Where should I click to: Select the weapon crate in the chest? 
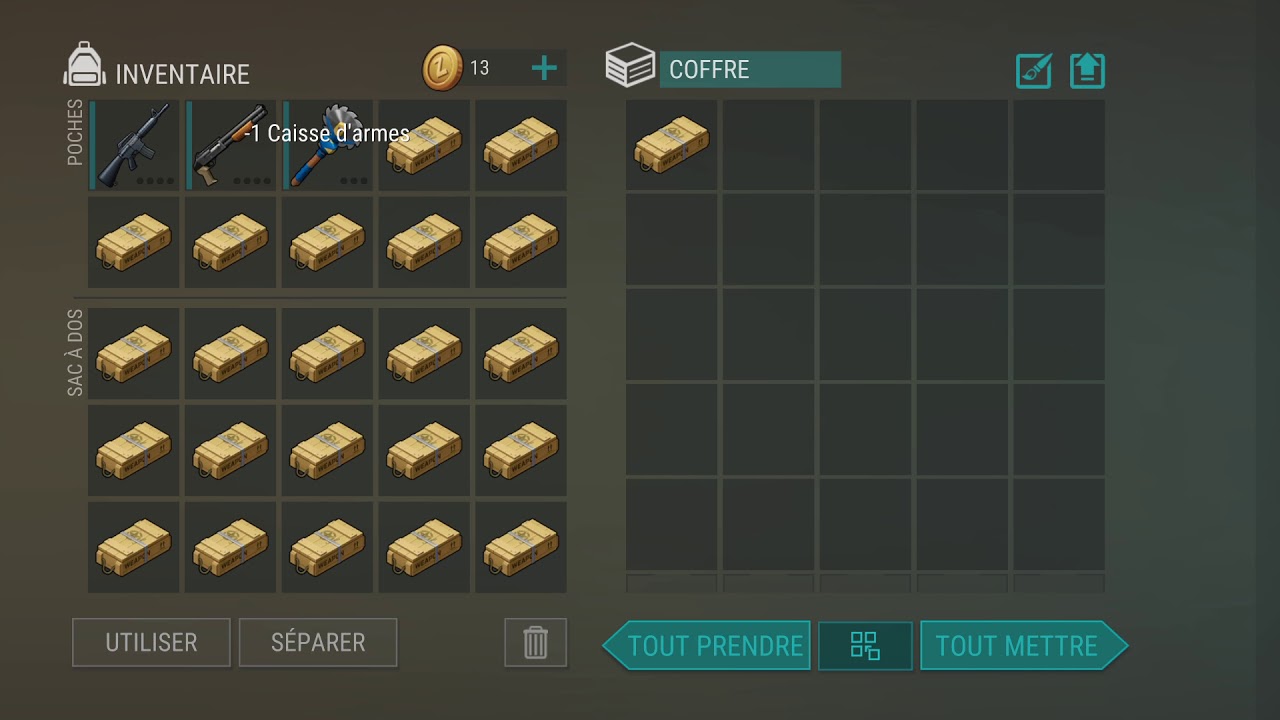[x=671, y=145]
